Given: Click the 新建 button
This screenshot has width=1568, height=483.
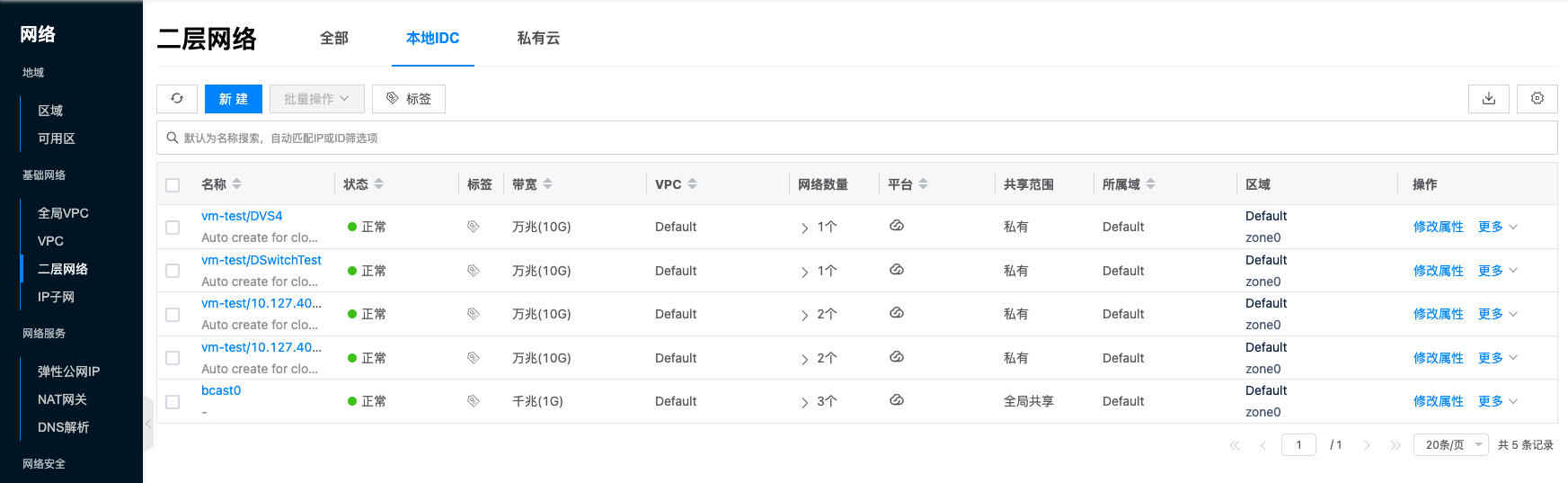Looking at the screenshot, I should 234,99.
